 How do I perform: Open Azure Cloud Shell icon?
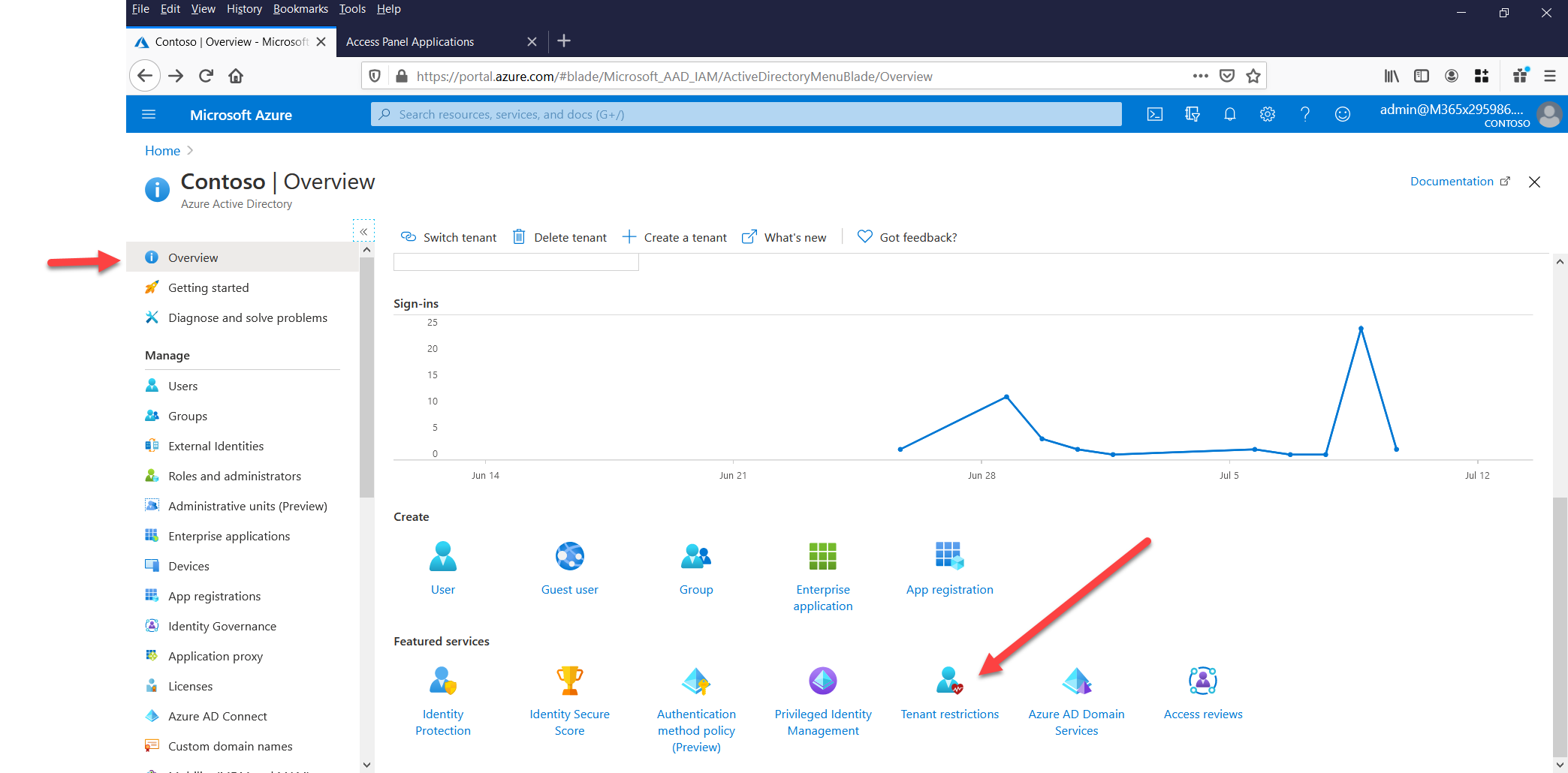(x=1155, y=114)
